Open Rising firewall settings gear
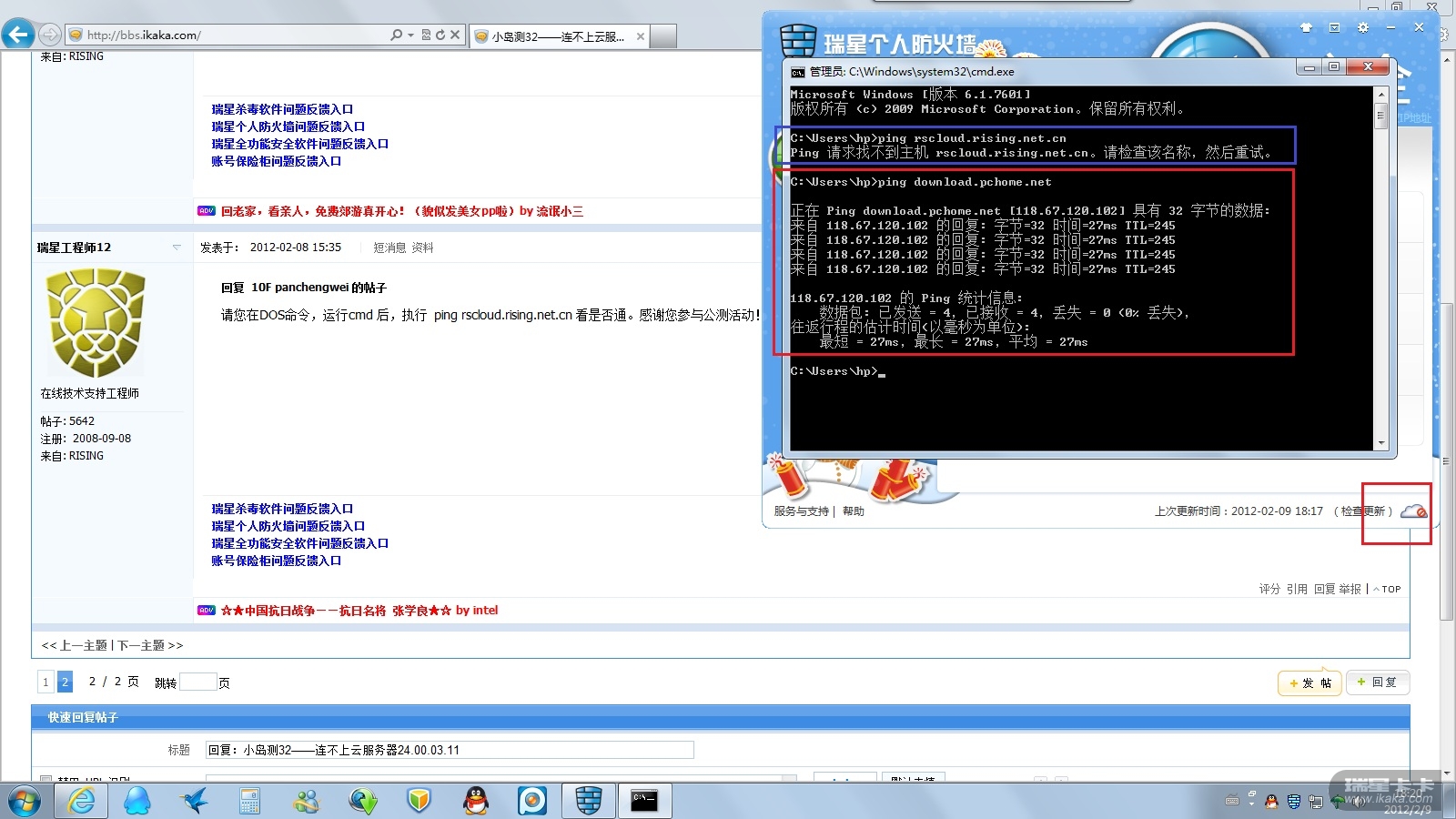The image size is (1456, 819). coord(1362,27)
